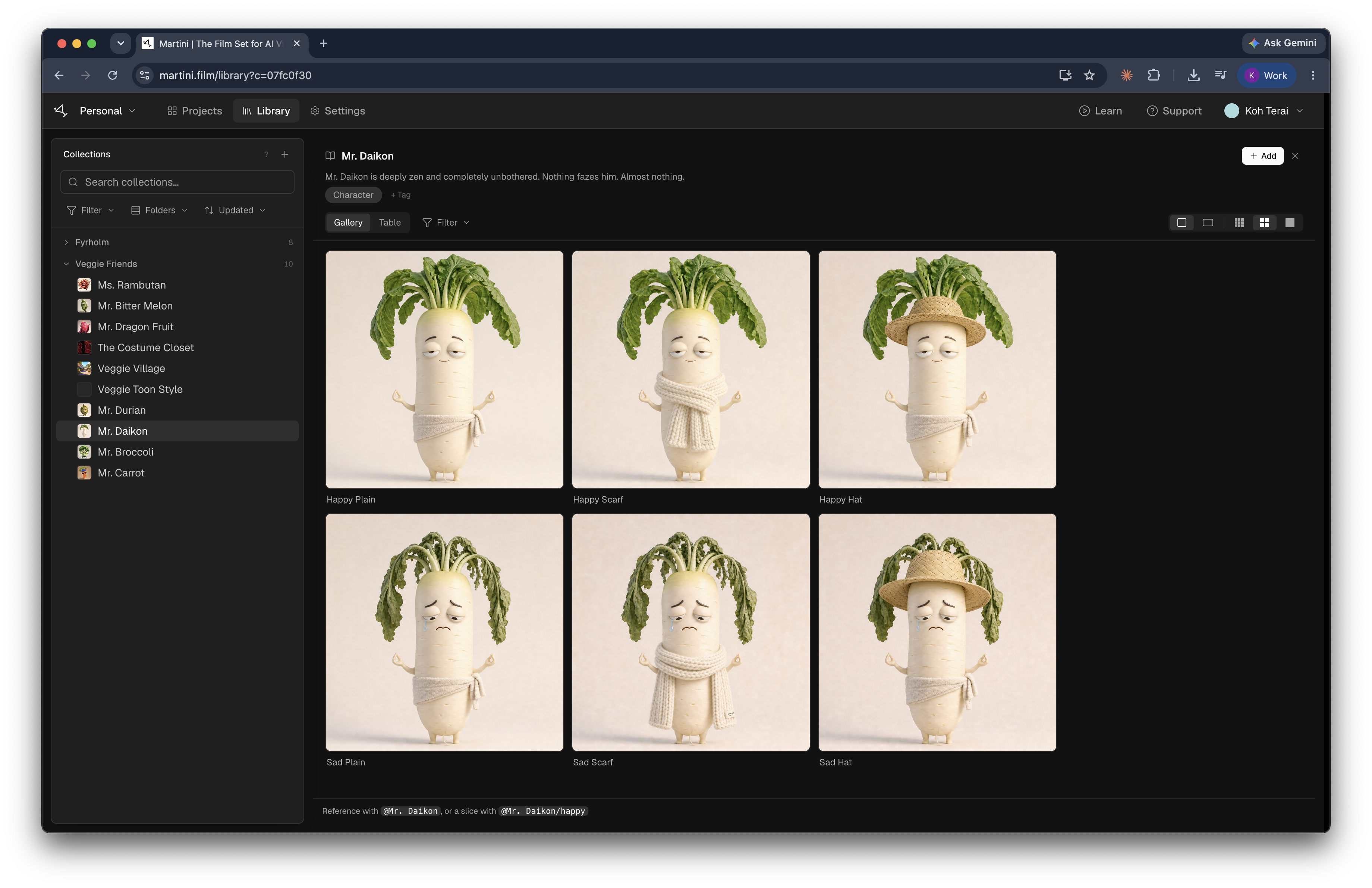
Task: Click the Ms. Rambutan thumbnail icon
Action: point(84,285)
